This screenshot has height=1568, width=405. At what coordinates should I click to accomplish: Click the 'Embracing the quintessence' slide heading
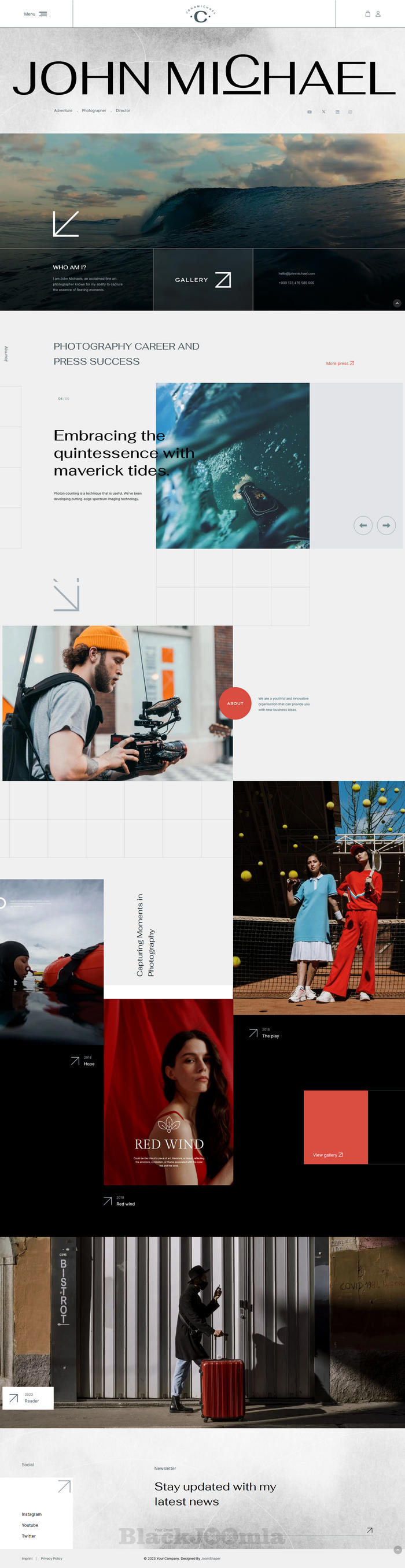(124, 453)
